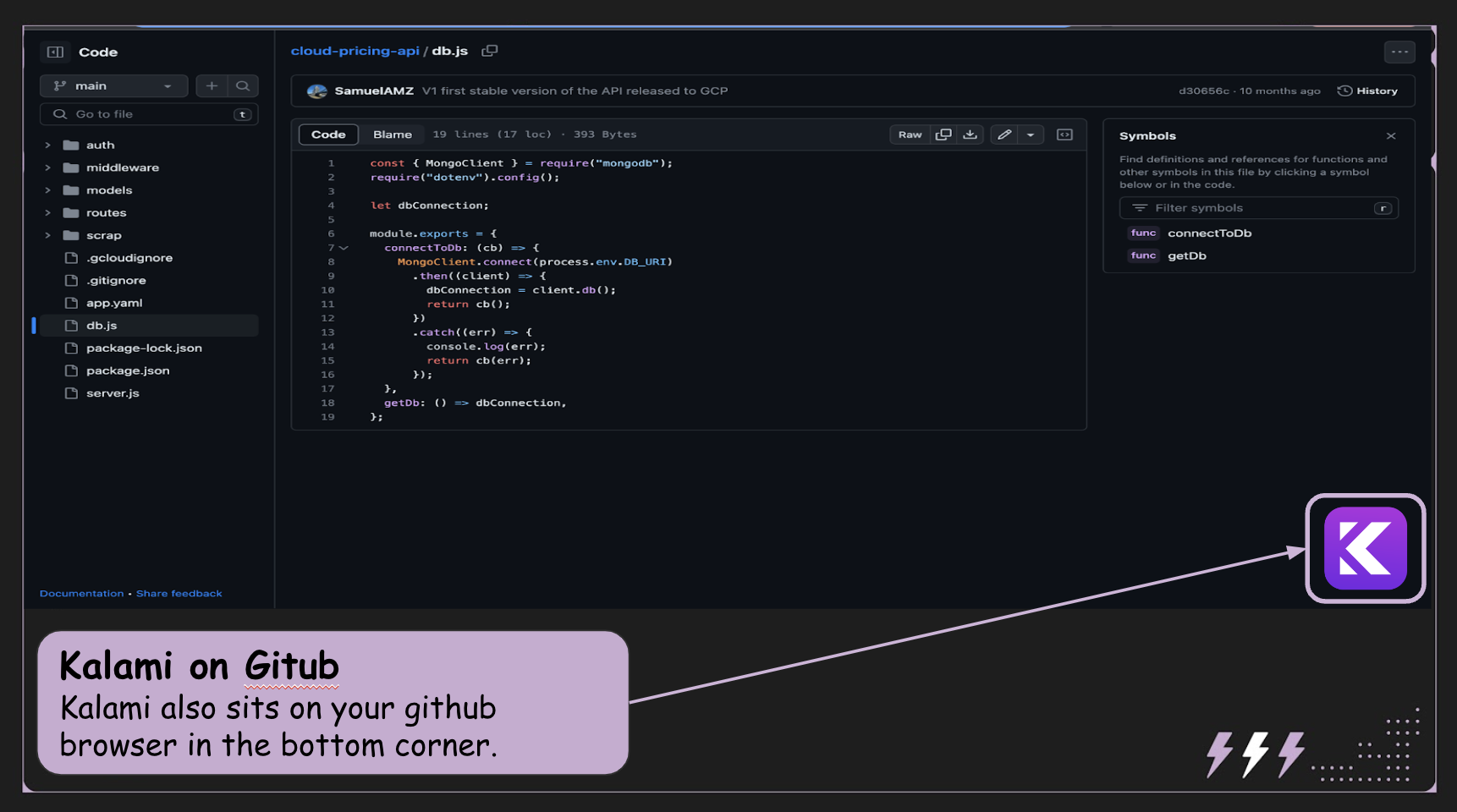Image resolution: width=1457 pixels, height=812 pixels.
Task: Open the .gitignore file
Action: point(116,281)
